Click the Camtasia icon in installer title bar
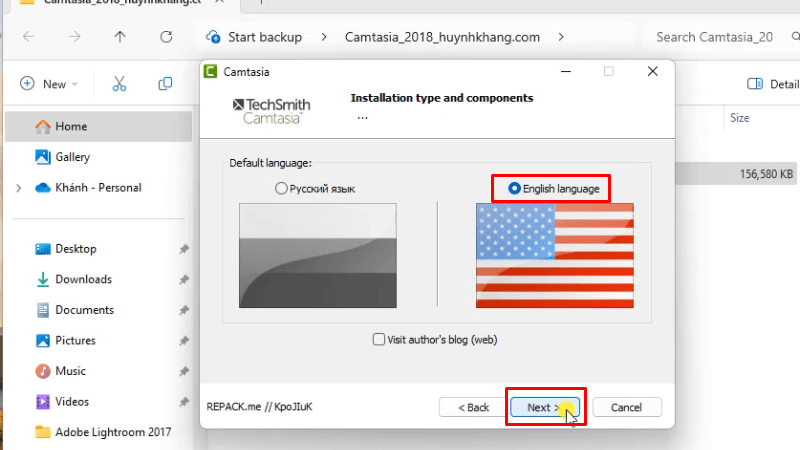 (x=211, y=72)
